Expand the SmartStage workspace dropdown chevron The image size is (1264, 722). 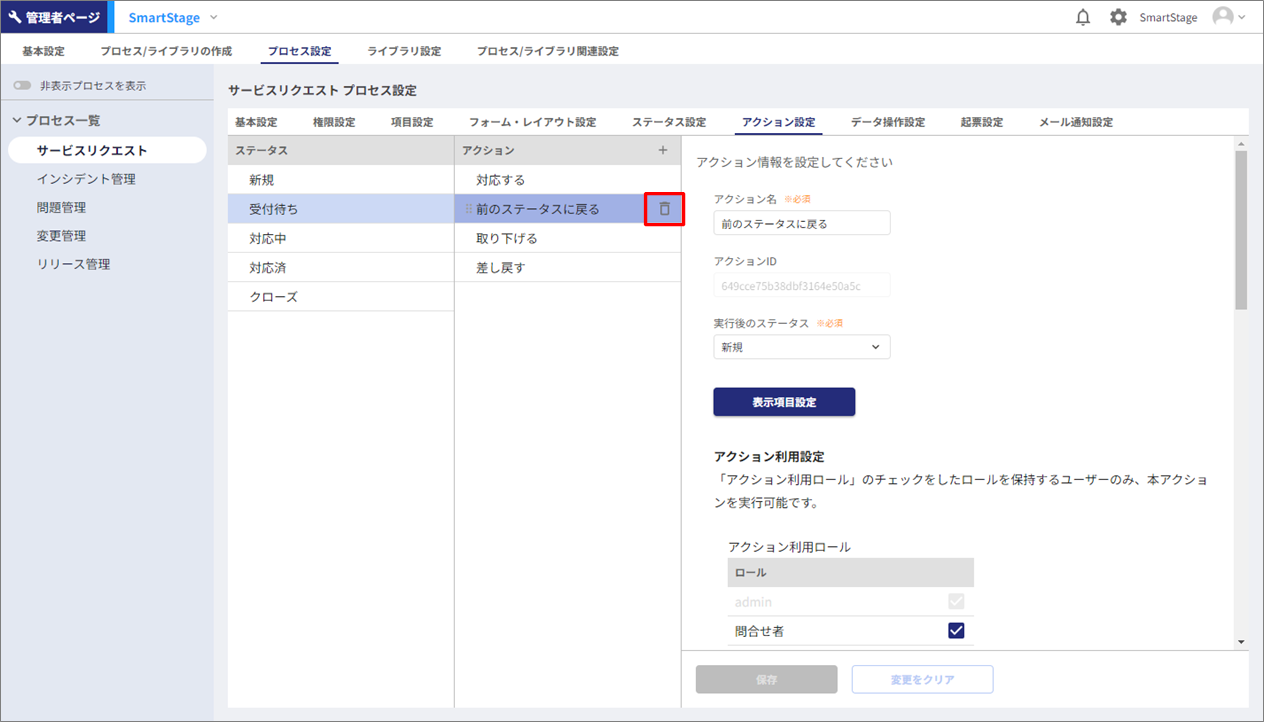[214, 17]
